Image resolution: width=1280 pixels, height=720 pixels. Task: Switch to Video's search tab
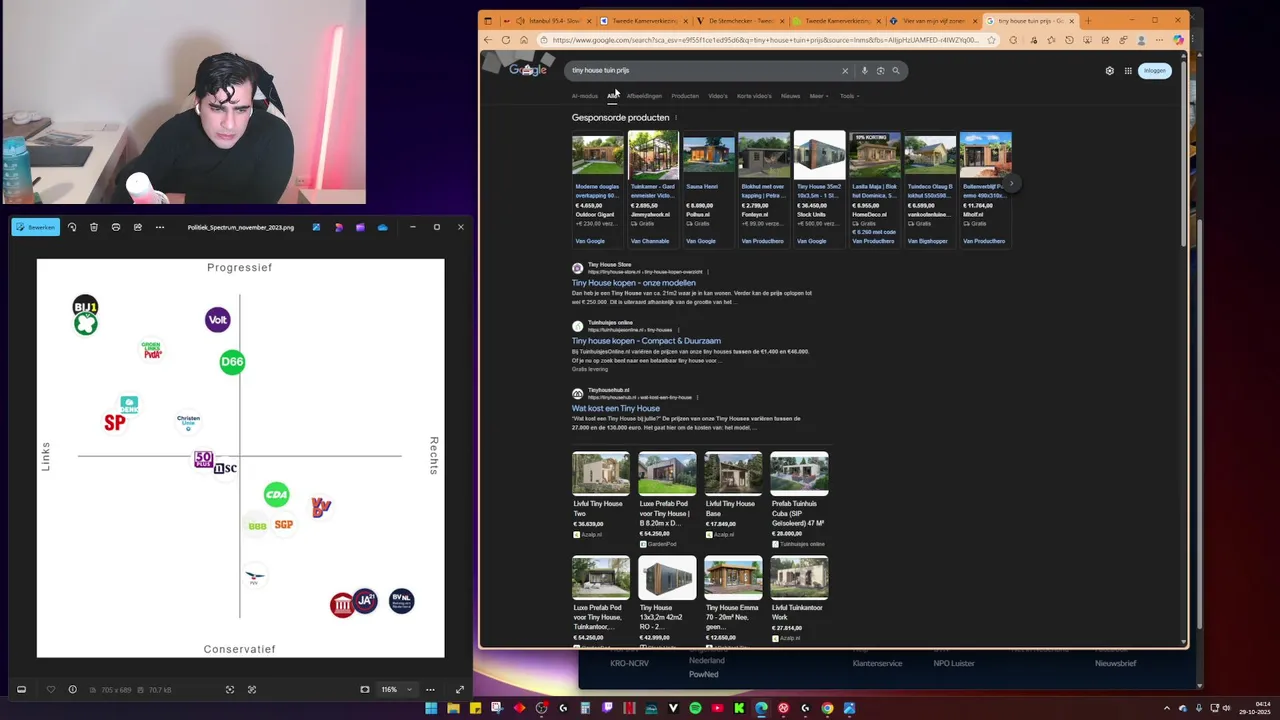point(718,96)
